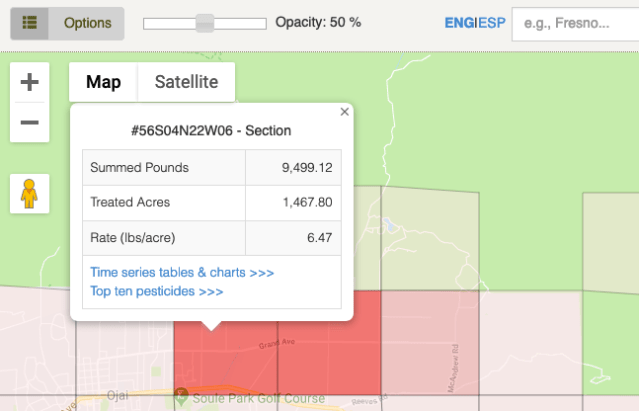Focus the location search field
The height and width of the screenshot is (411, 639).
575,22
